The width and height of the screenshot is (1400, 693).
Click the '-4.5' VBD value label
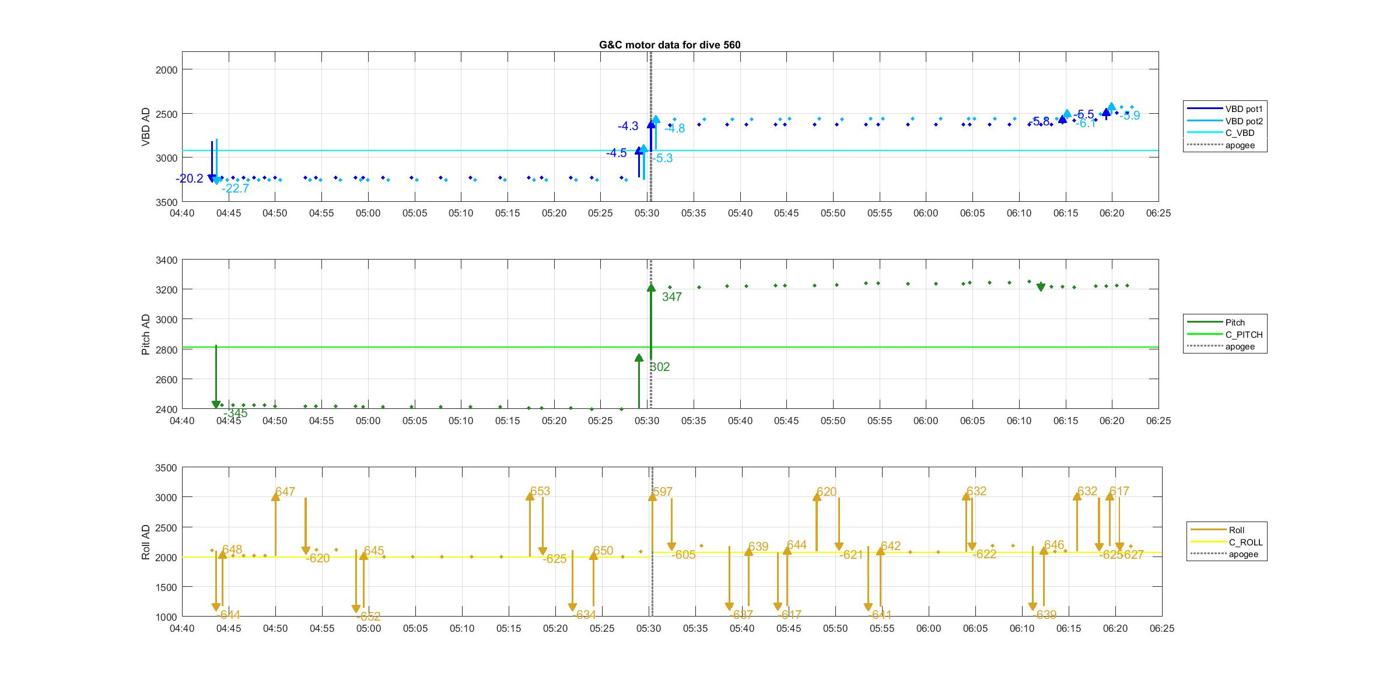pos(616,153)
